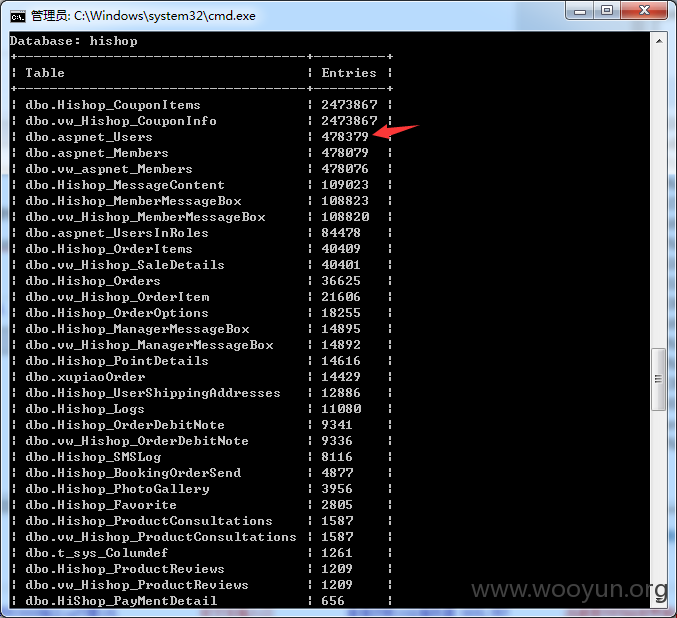The image size is (677, 618).
Task: Click the scrollbar up arrow
Action: coord(659,41)
